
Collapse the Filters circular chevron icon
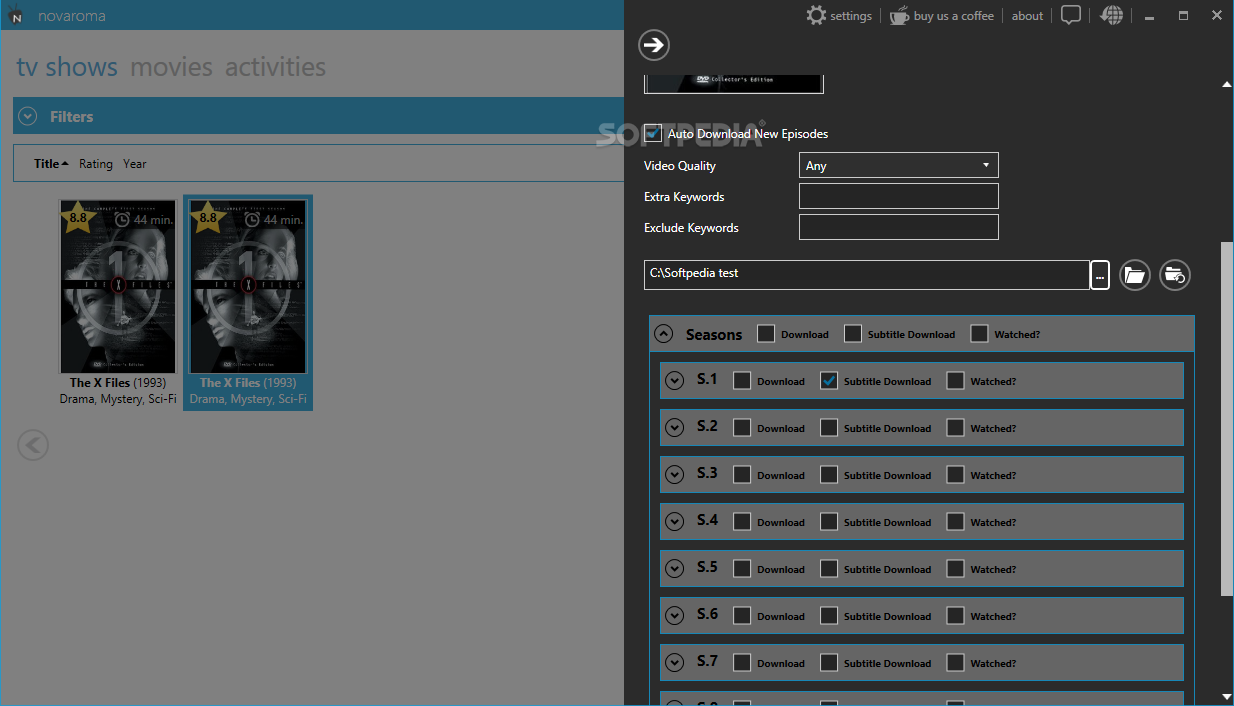[28, 116]
